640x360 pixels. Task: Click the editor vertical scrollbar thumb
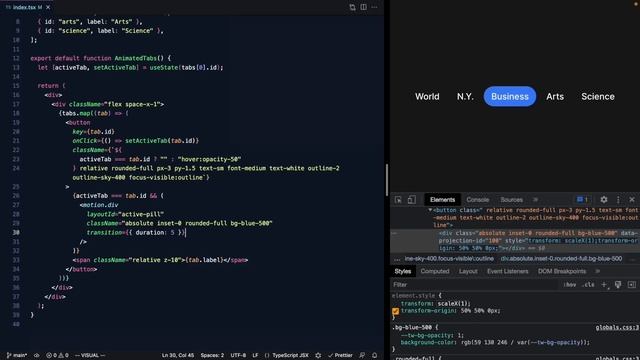pos(386,180)
